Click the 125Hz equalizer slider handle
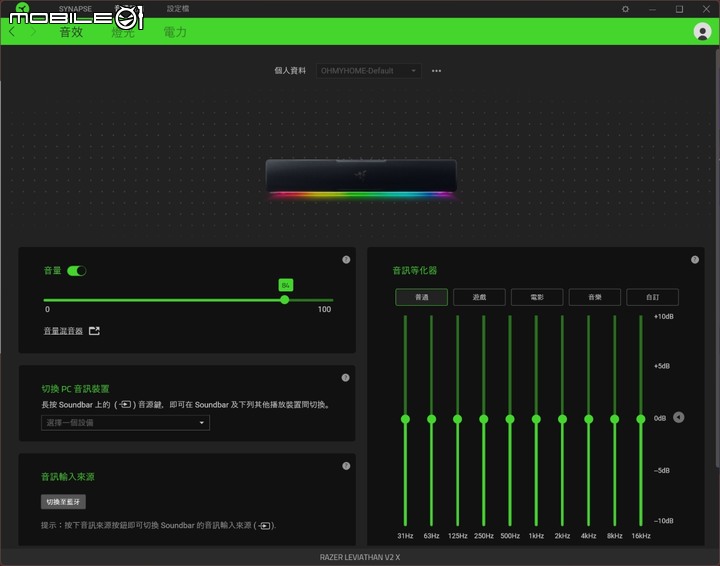 457,419
